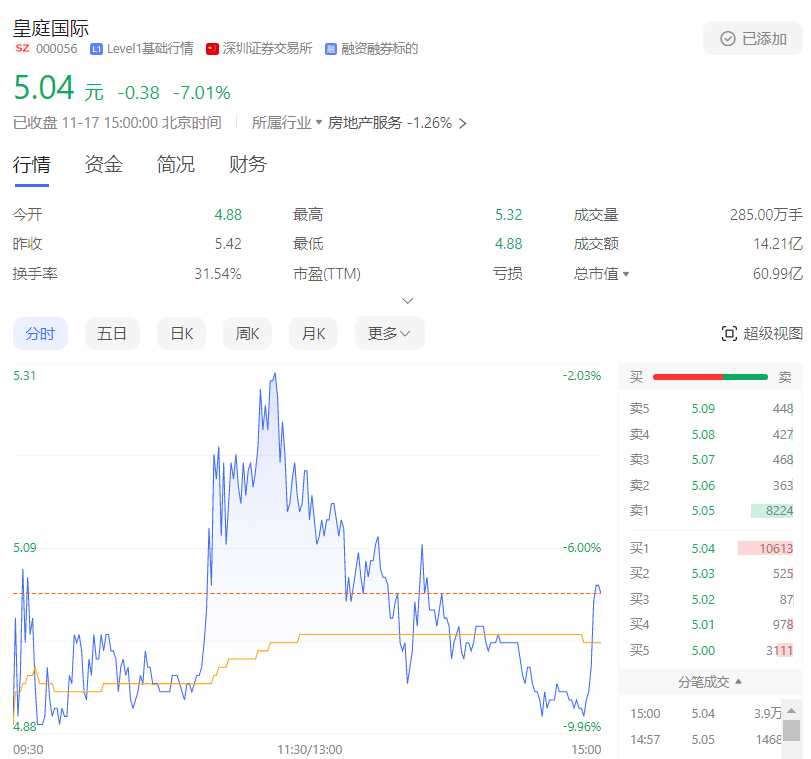
Task: Open 超级视图 fullscreen chart icon
Action: point(729,334)
